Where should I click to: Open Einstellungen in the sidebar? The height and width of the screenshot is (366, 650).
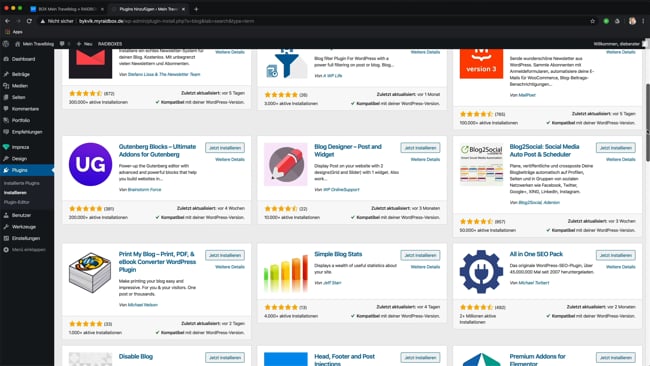26,239
